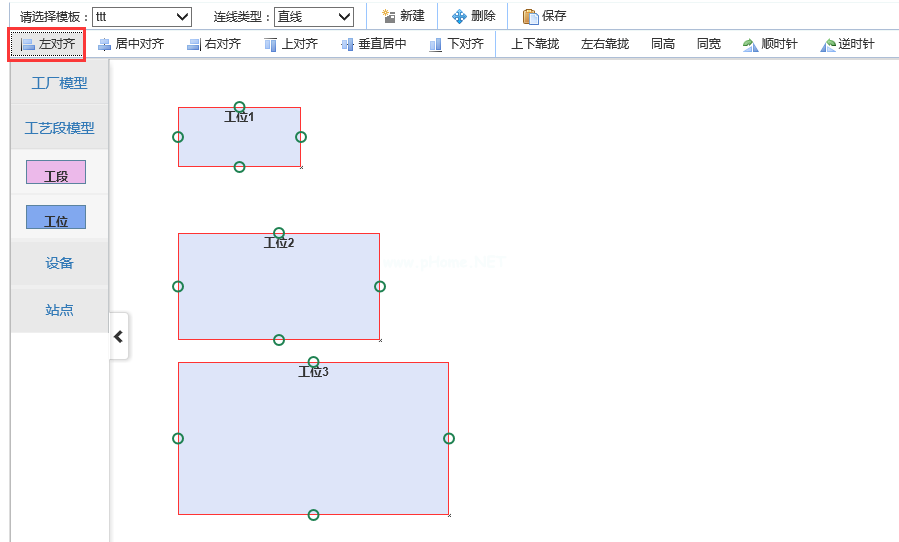Open the 工厂模型 panel tab

point(59,83)
